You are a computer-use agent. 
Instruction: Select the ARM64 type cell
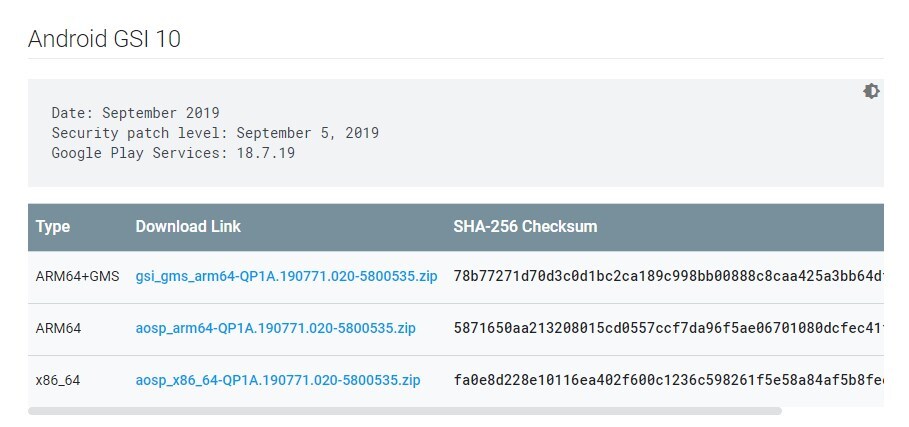pos(59,327)
